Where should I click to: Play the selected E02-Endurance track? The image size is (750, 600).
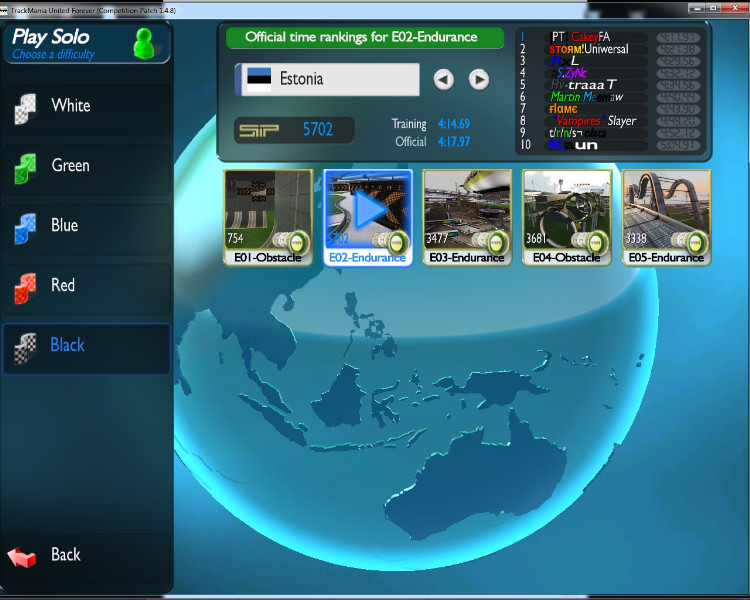click(x=368, y=210)
